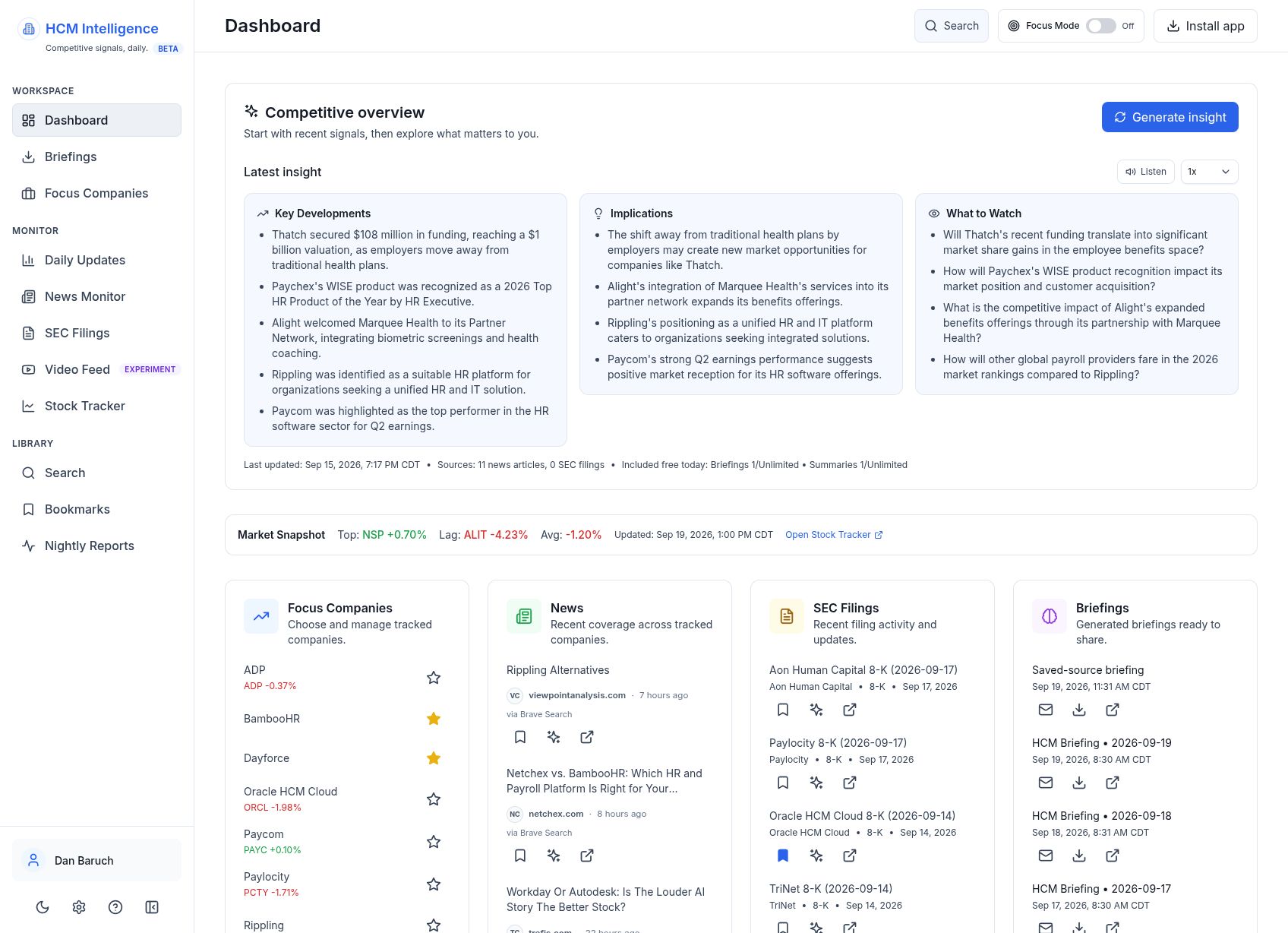1288x933 pixels.
Task: Bookmark the Rippling Alternatives news article
Action: (520, 737)
